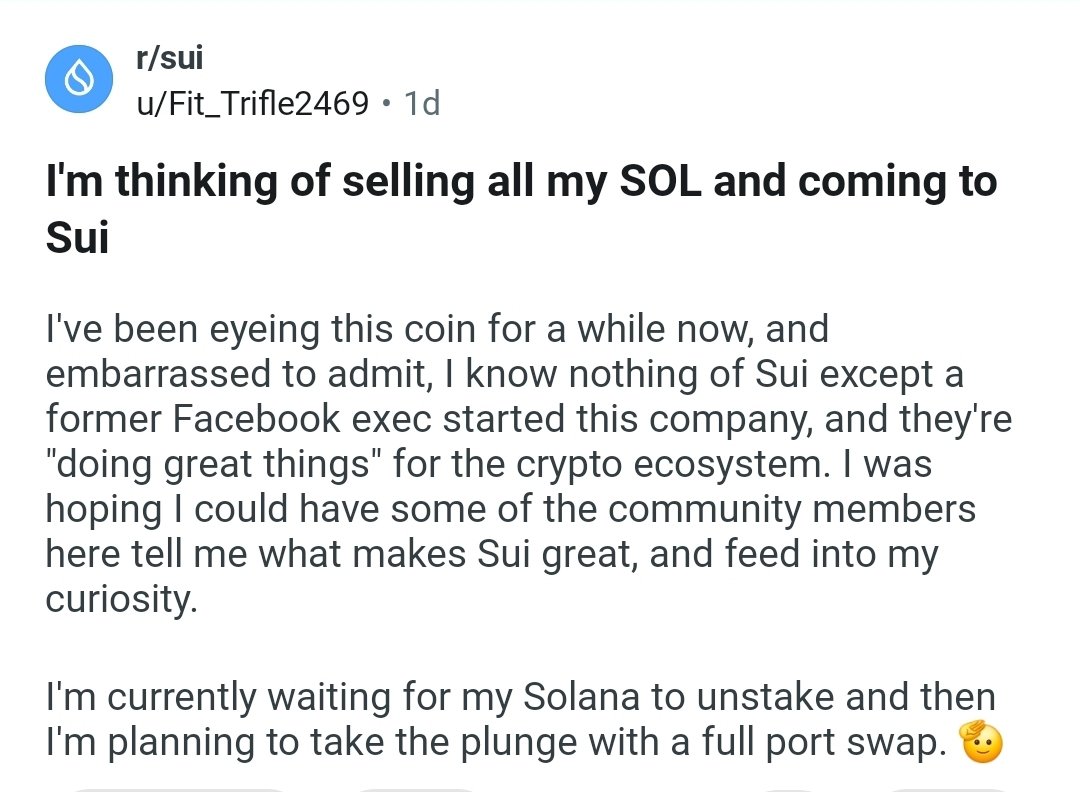Open the r/sui community avatar icon

click(x=79, y=79)
